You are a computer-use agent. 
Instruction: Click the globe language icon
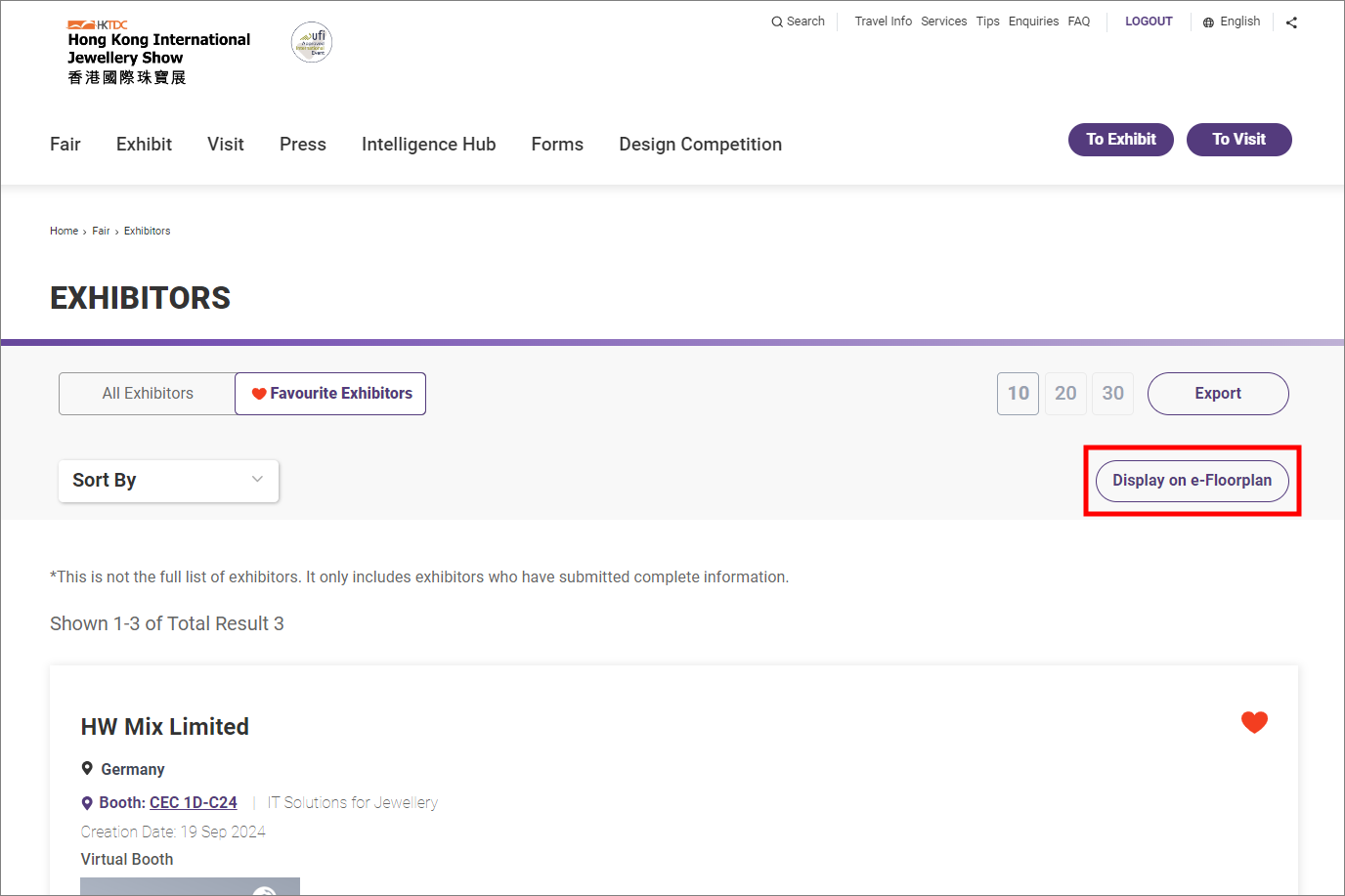pos(1209,22)
